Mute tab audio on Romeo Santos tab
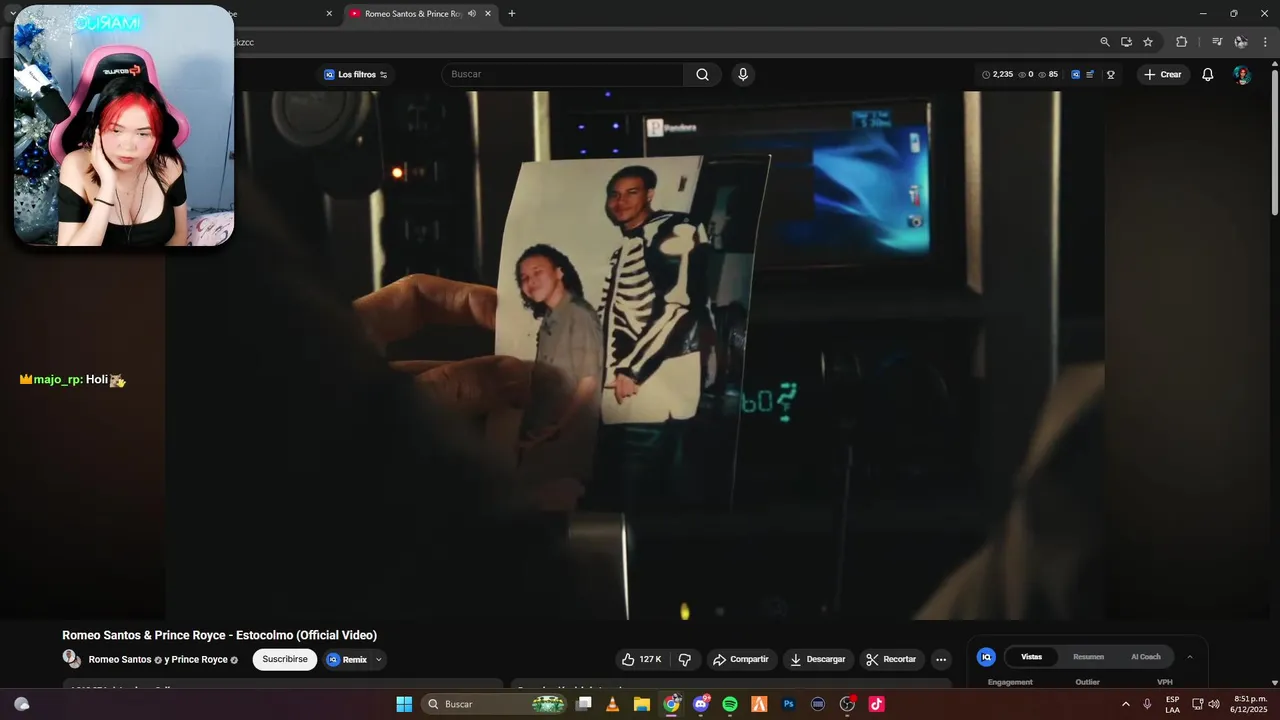Screen dimensions: 1280x720 click(471, 14)
